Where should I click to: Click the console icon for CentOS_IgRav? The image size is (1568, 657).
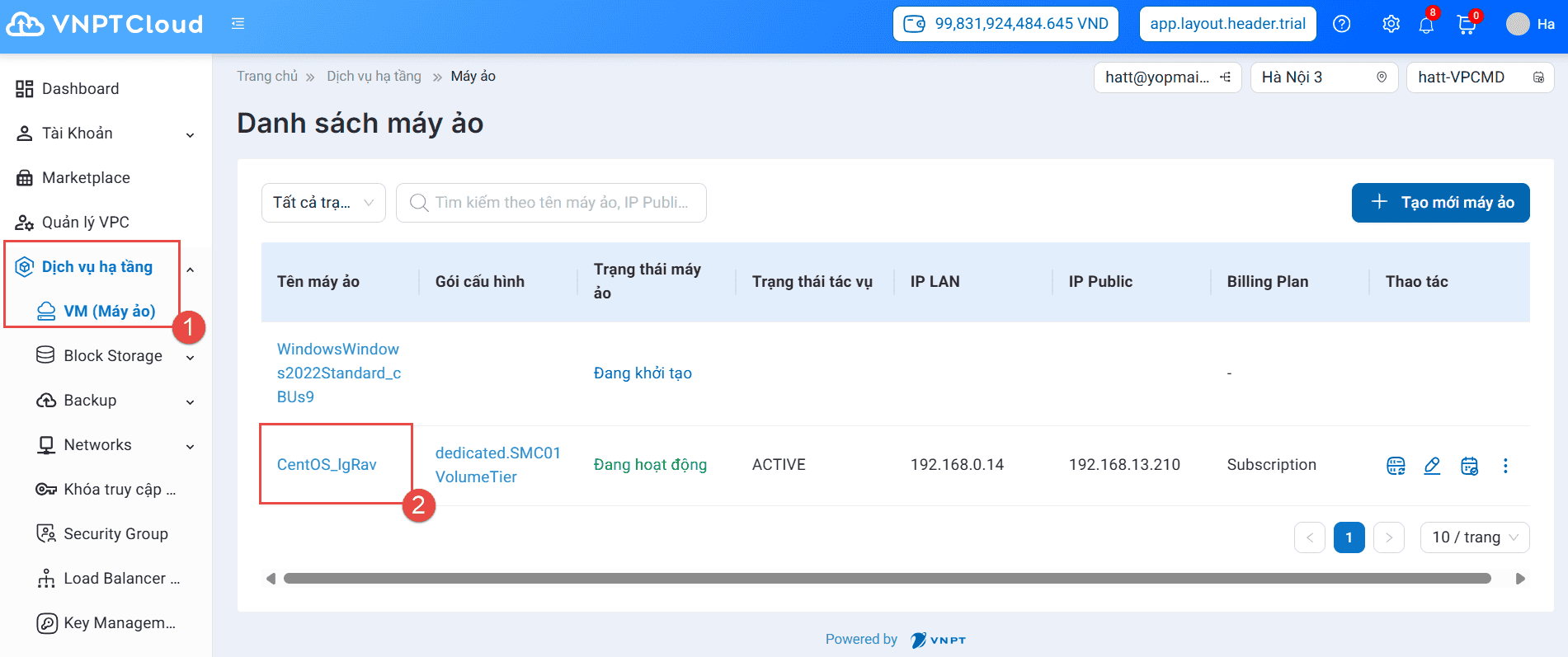(x=1396, y=466)
